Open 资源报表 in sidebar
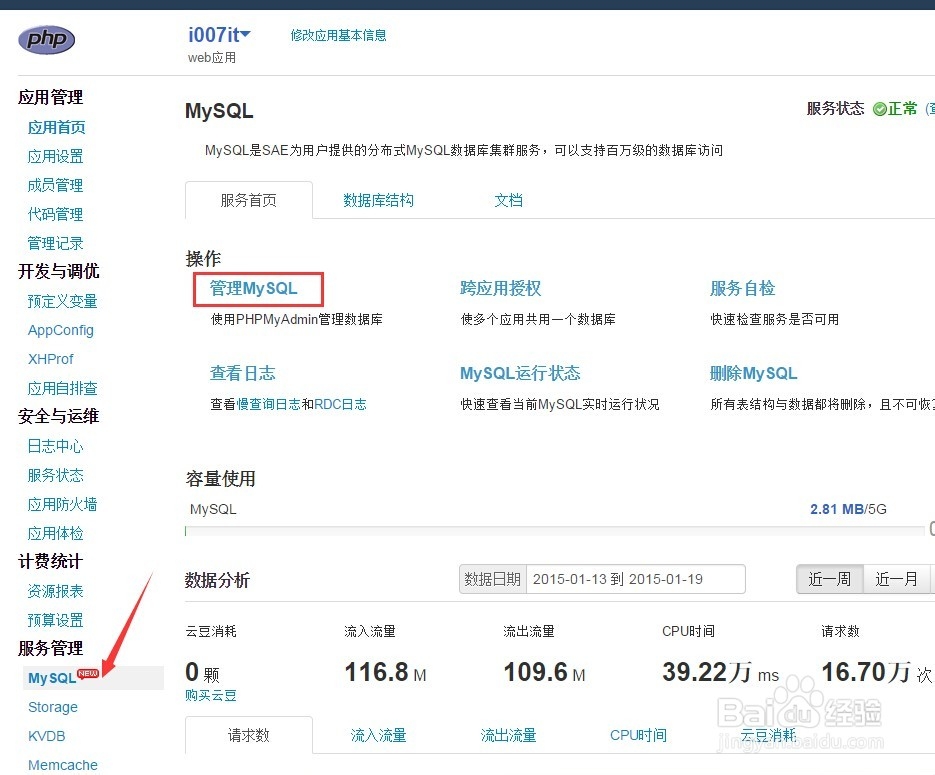935x775 pixels. [x=55, y=591]
